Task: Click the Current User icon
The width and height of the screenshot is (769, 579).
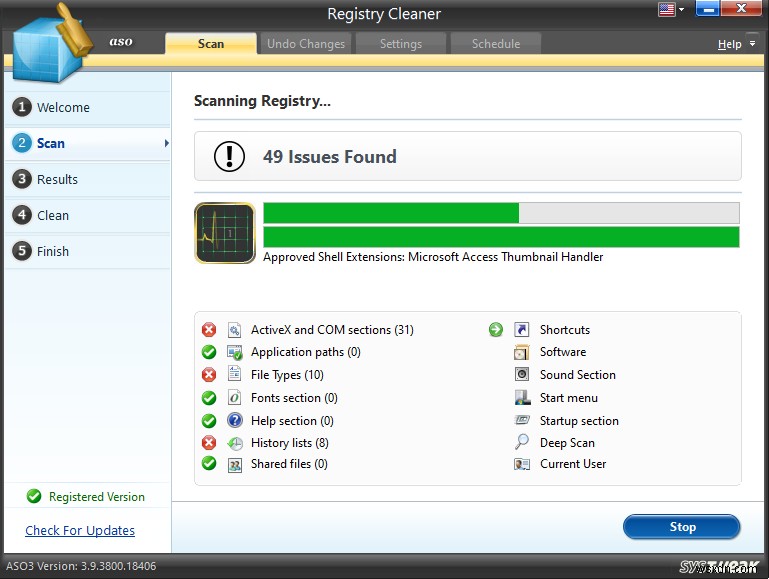Action: 522,464
